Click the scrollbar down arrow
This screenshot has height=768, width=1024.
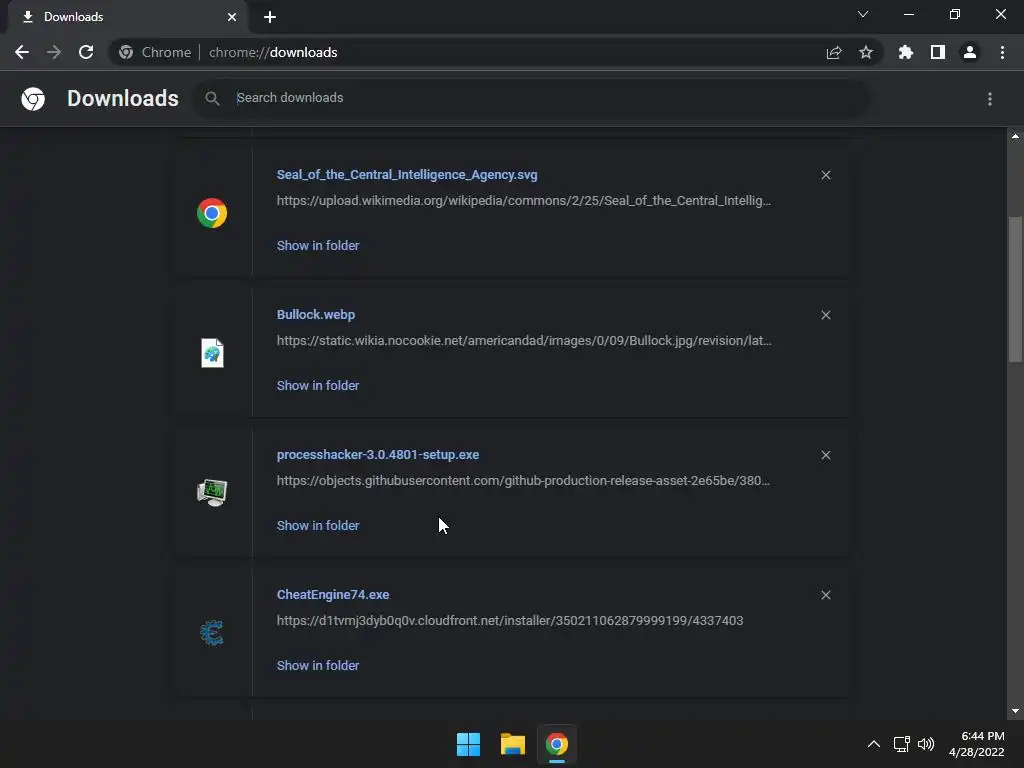(1015, 711)
